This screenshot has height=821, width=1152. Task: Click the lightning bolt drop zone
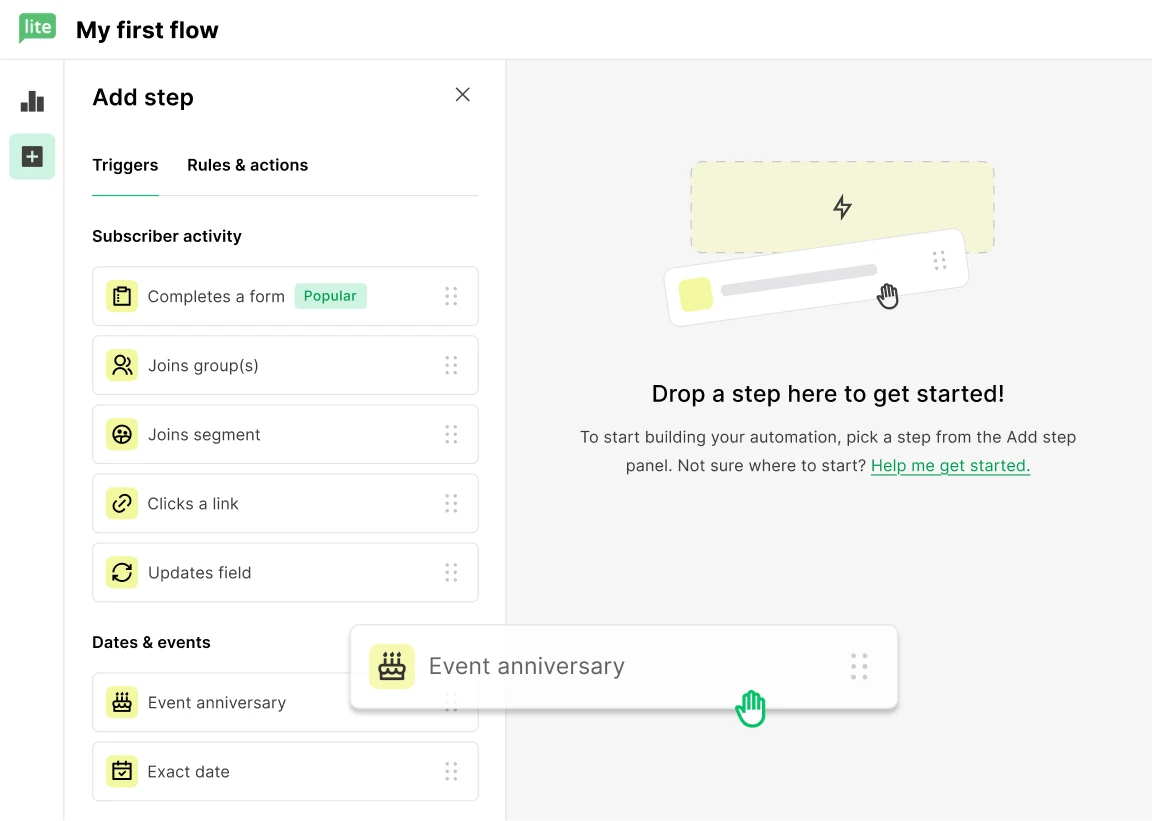click(842, 207)
